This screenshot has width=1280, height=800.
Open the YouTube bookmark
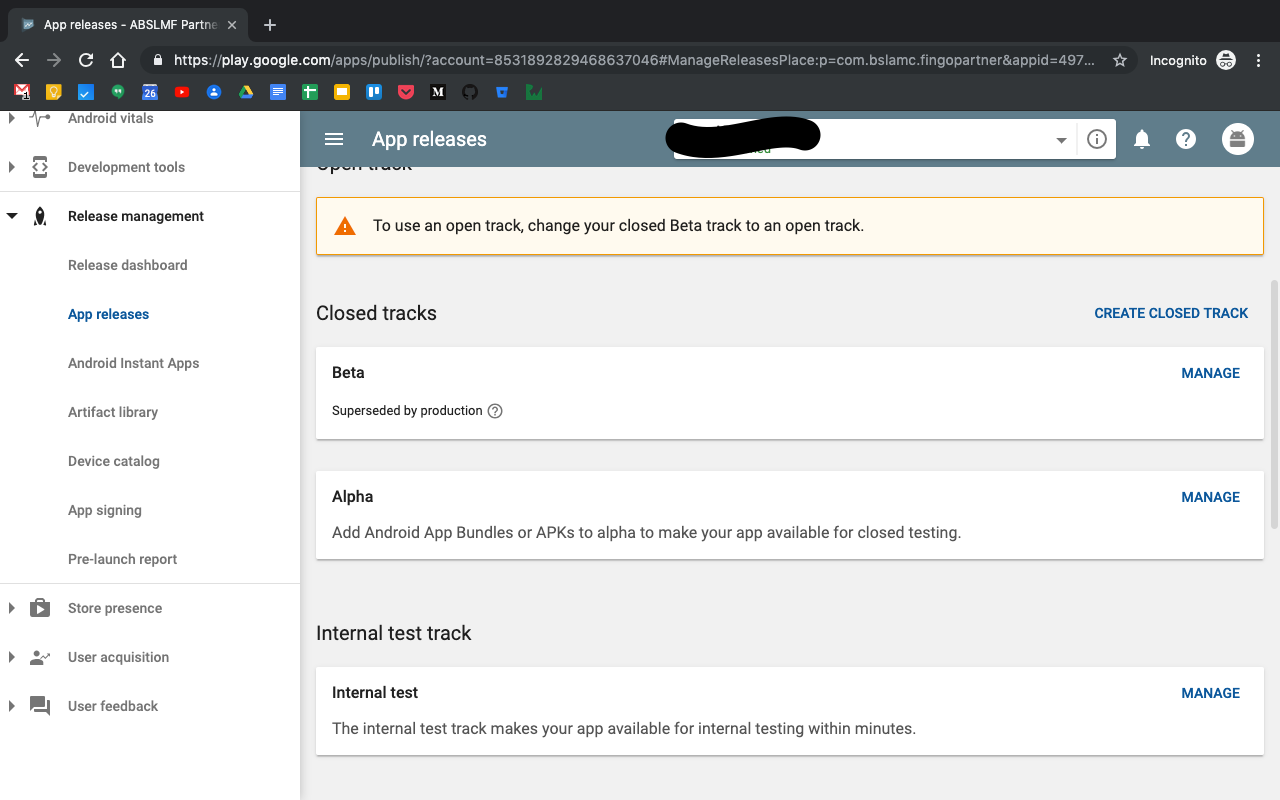[182, 92]
